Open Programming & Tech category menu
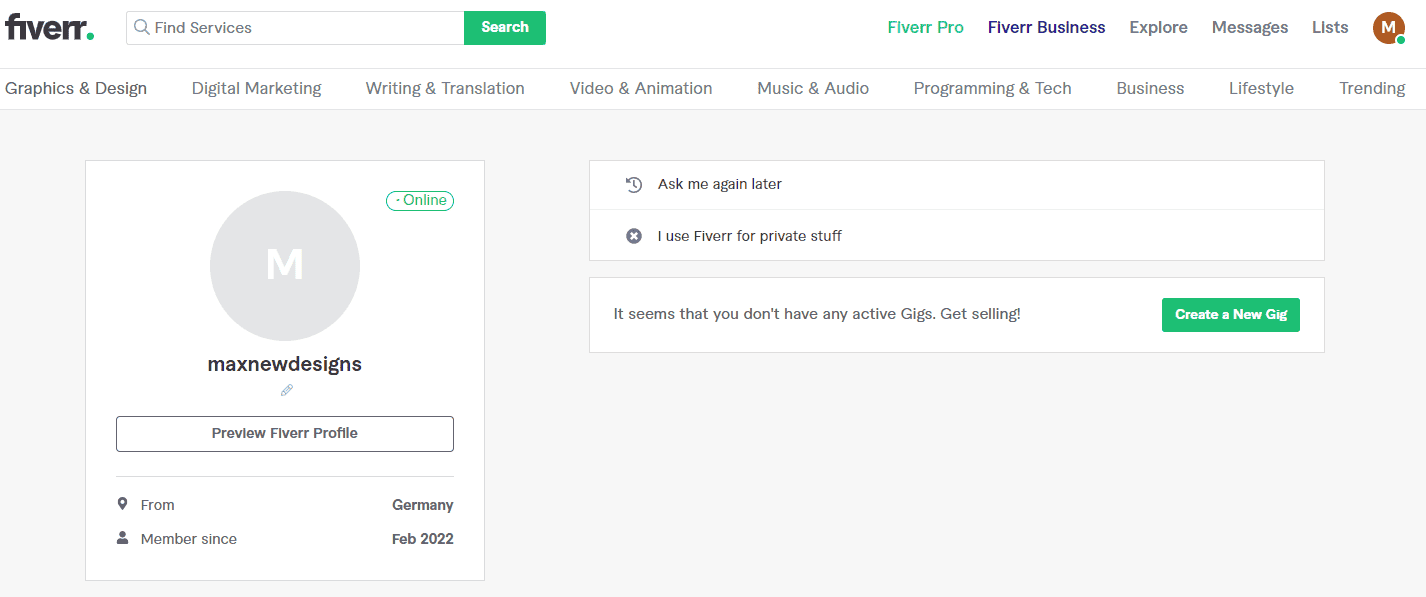This screenshot has height=597, width=1426. [992, 88]
